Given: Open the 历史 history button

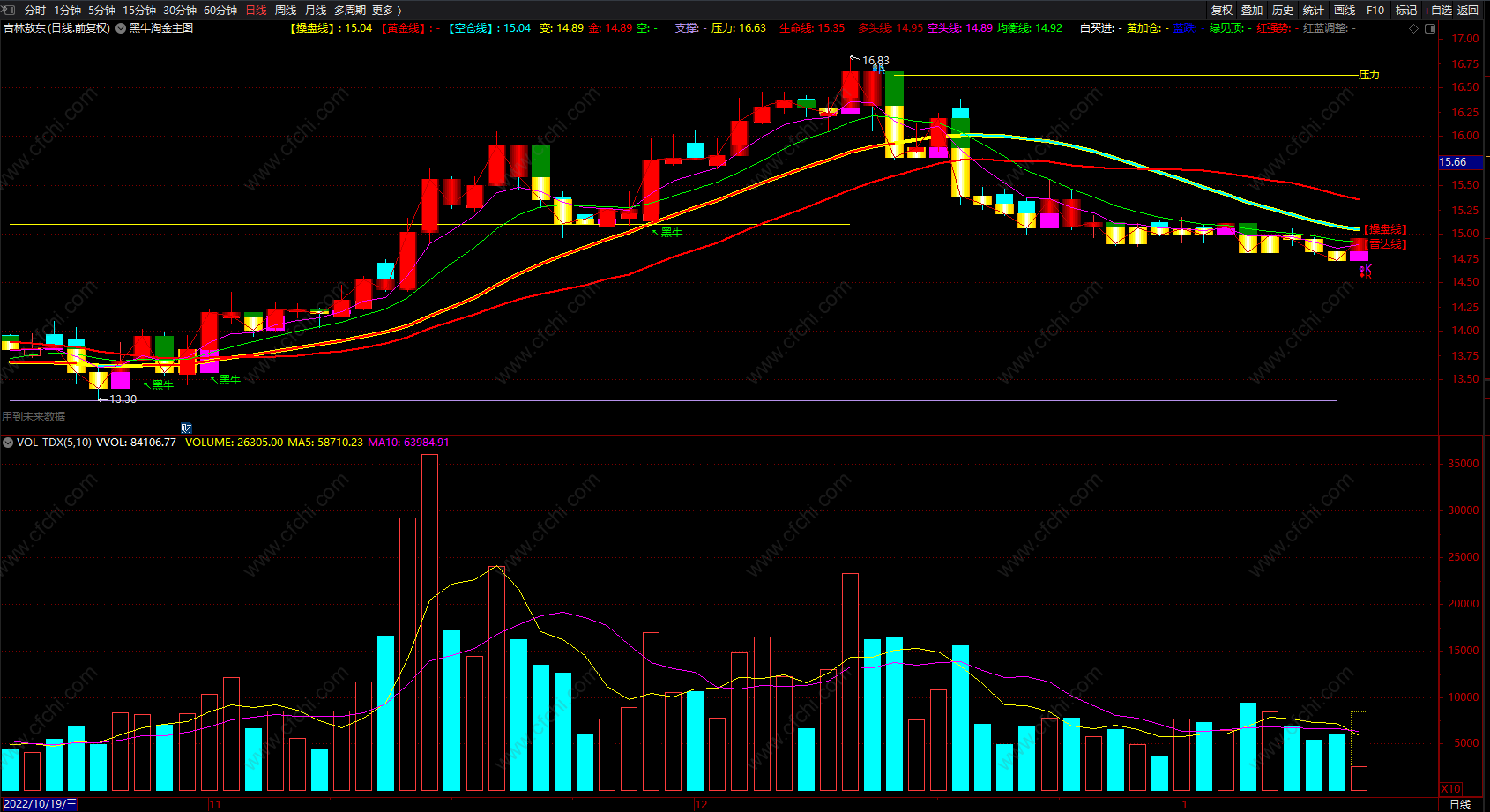Looking at the screenshot, I should [1283, 10].
